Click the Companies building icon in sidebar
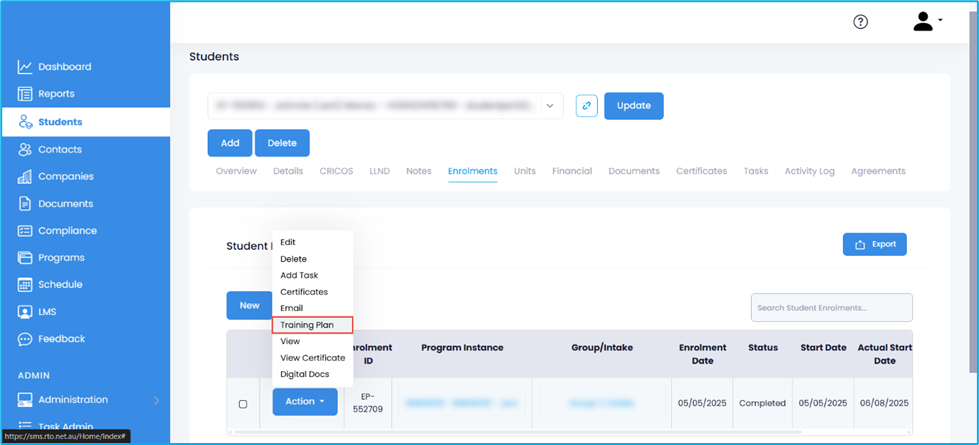Viewport: 979px width, 445px height. coord(25,177)
